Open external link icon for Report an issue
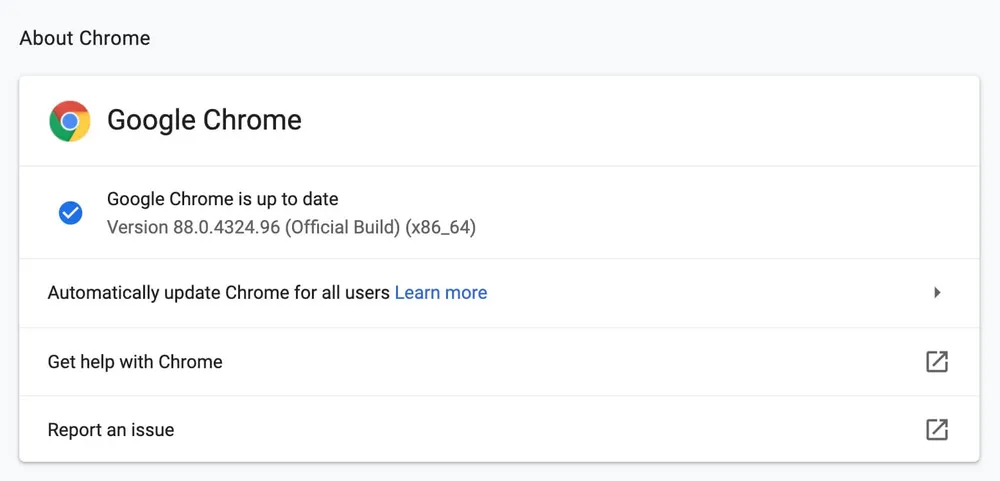This screenshot has width=1000, height=481. 937,429
